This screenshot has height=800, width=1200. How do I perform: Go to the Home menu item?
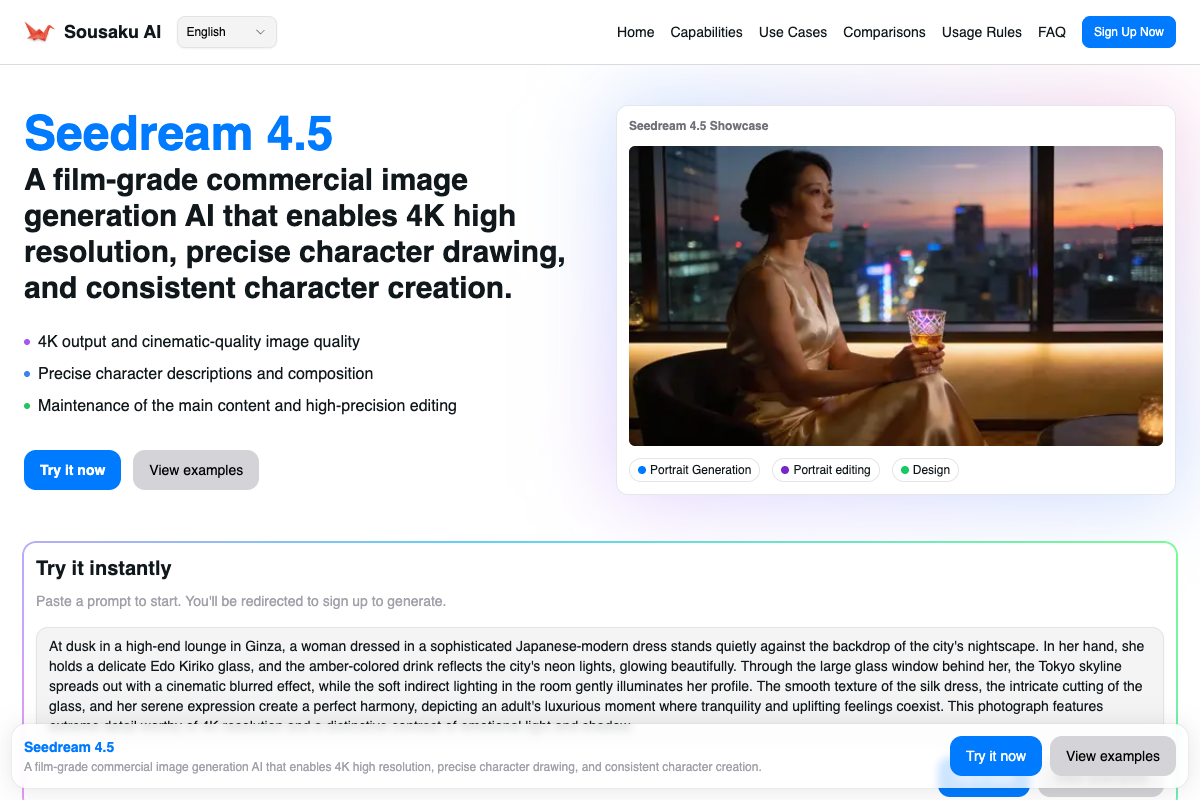pyautogui.click(x=635, y=32)
